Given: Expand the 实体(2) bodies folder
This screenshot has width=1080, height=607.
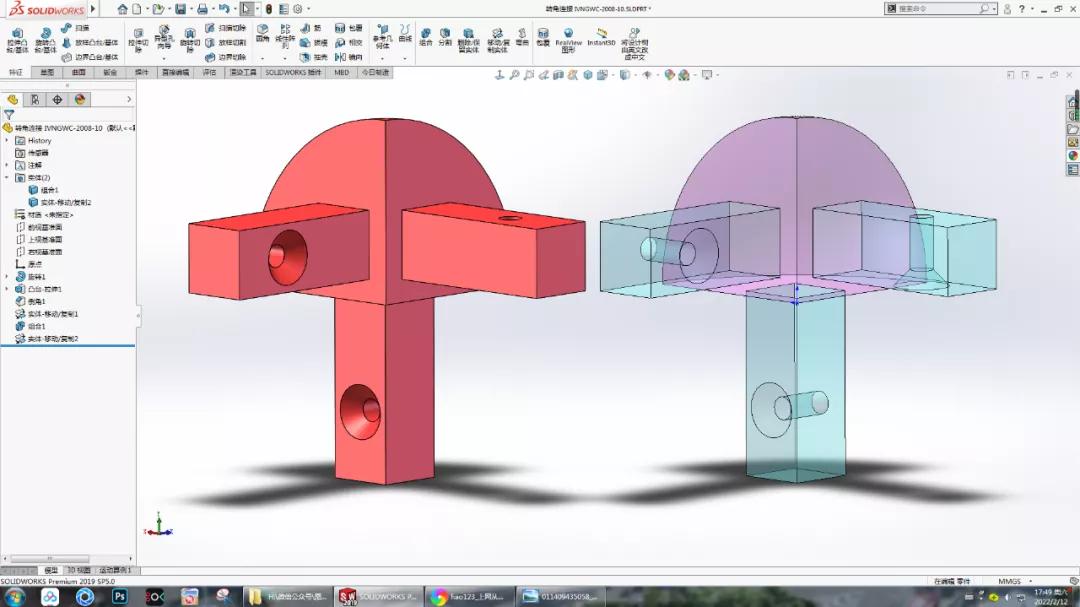Looking at the screenshot, I should pyautogui.click(x=5, y=177).
